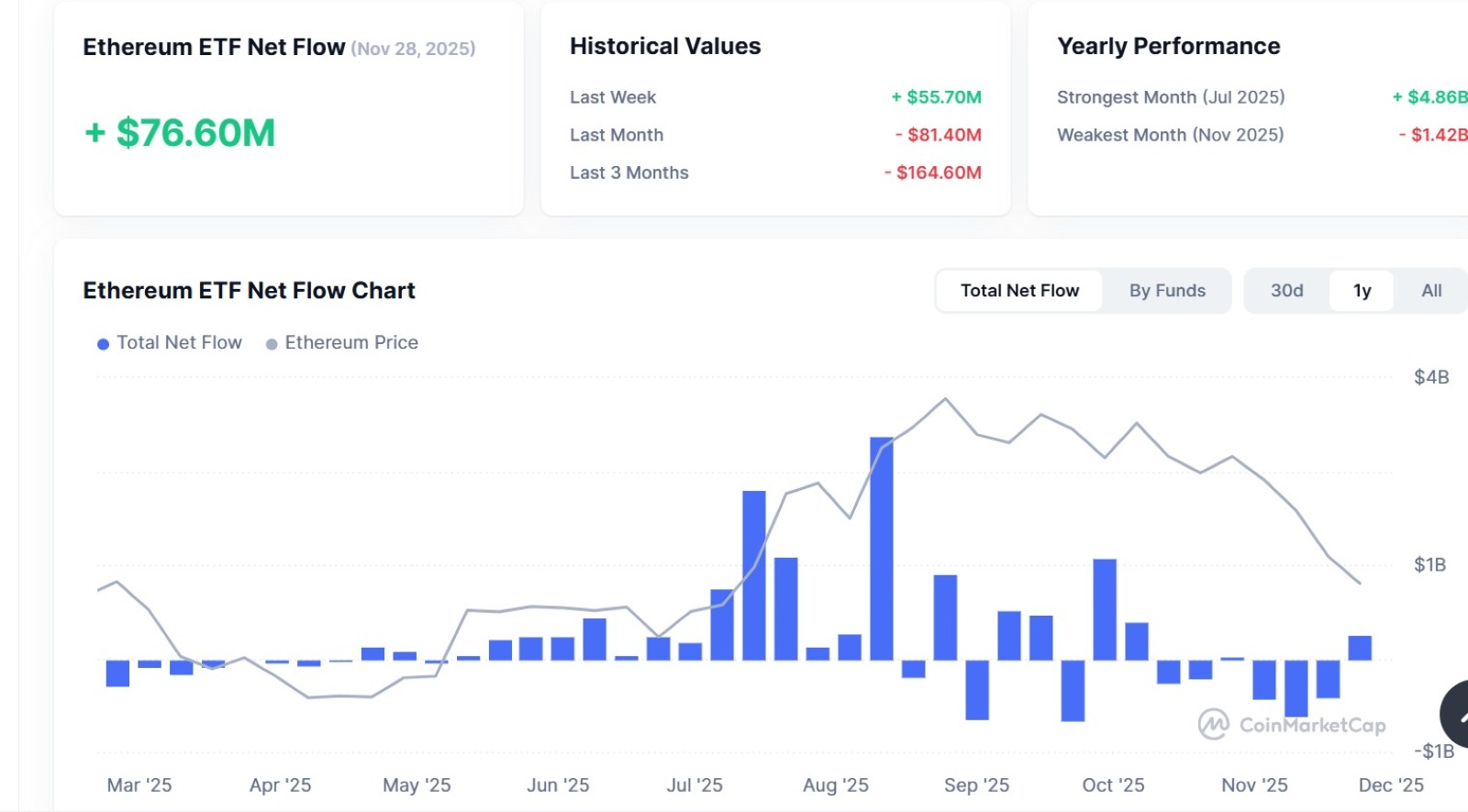The width and height of the screenshot is (1468, 812).
Task: Switch to the By Funds tab
Action: pyautogui.click(x=1167, y=291)
